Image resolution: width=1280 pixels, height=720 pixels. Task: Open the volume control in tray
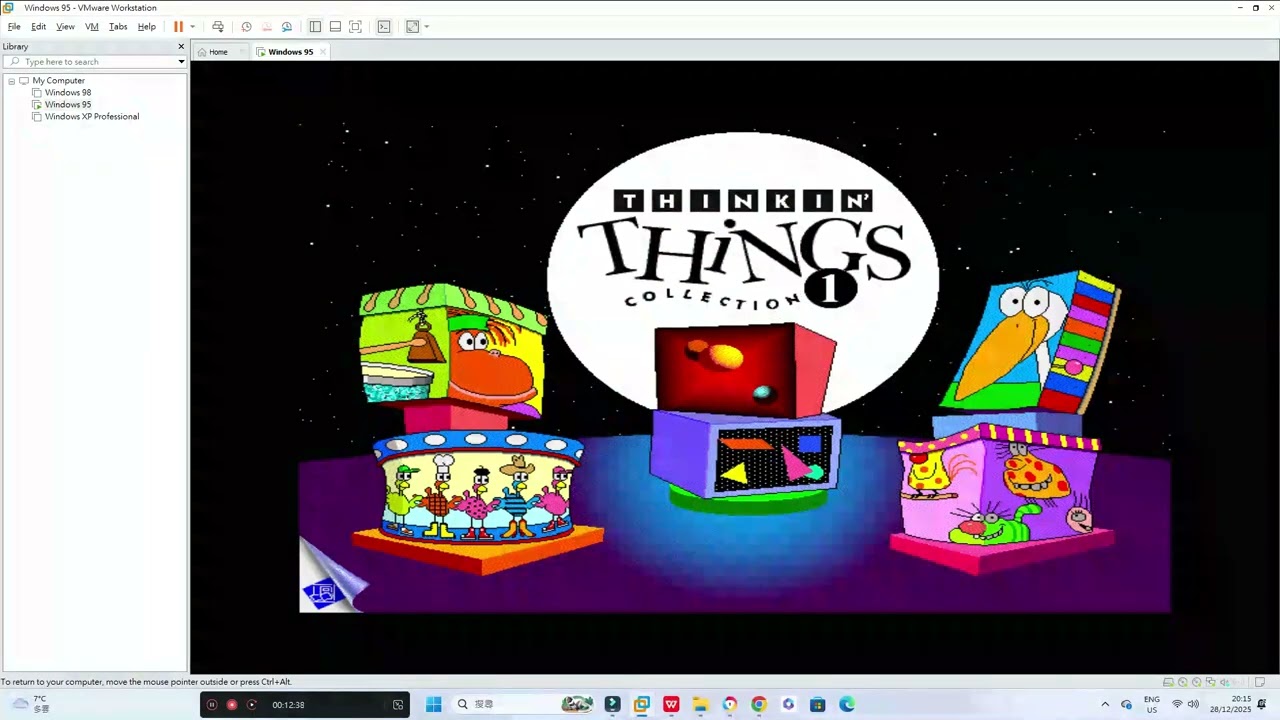pyautogui.click(x=1193, y=704)
